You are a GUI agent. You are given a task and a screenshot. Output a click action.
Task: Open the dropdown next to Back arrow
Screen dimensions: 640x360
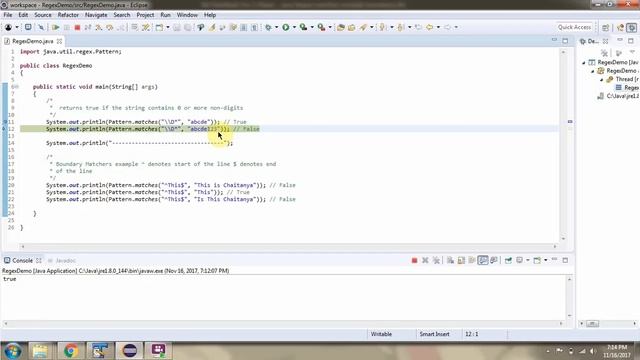point(438,27)
